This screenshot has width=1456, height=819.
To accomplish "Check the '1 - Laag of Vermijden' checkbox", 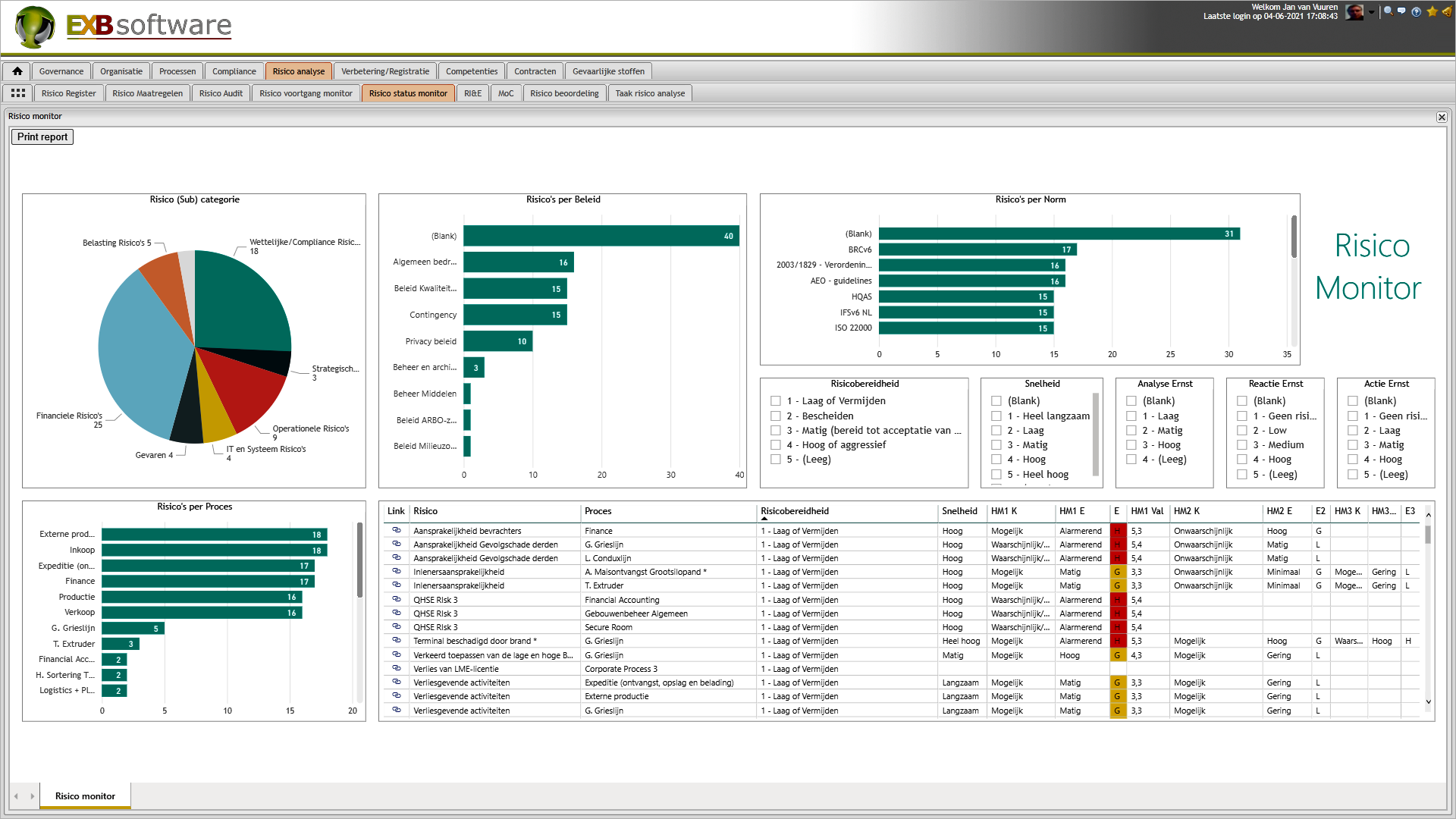I will point(775,401).
